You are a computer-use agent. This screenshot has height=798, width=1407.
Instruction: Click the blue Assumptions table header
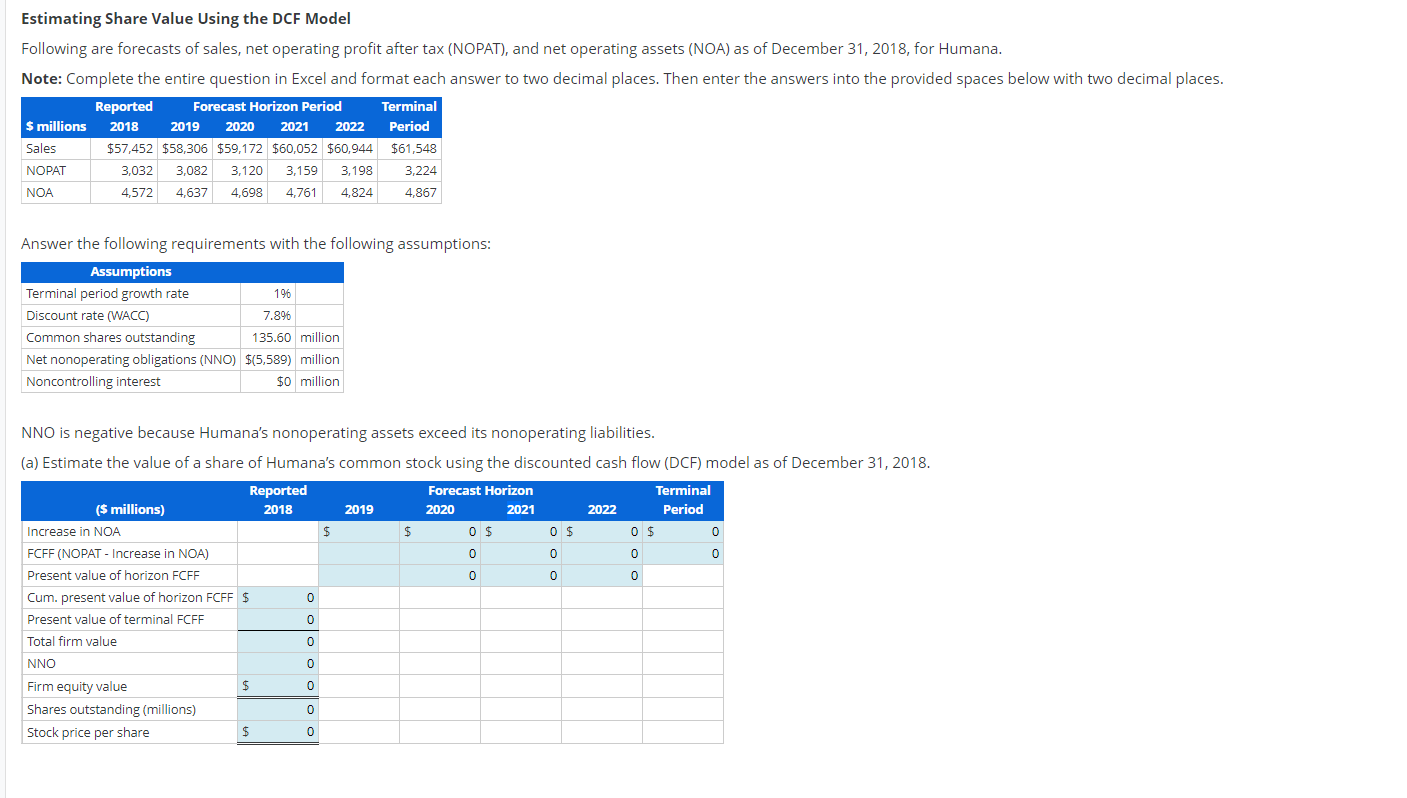pos(131,271)
